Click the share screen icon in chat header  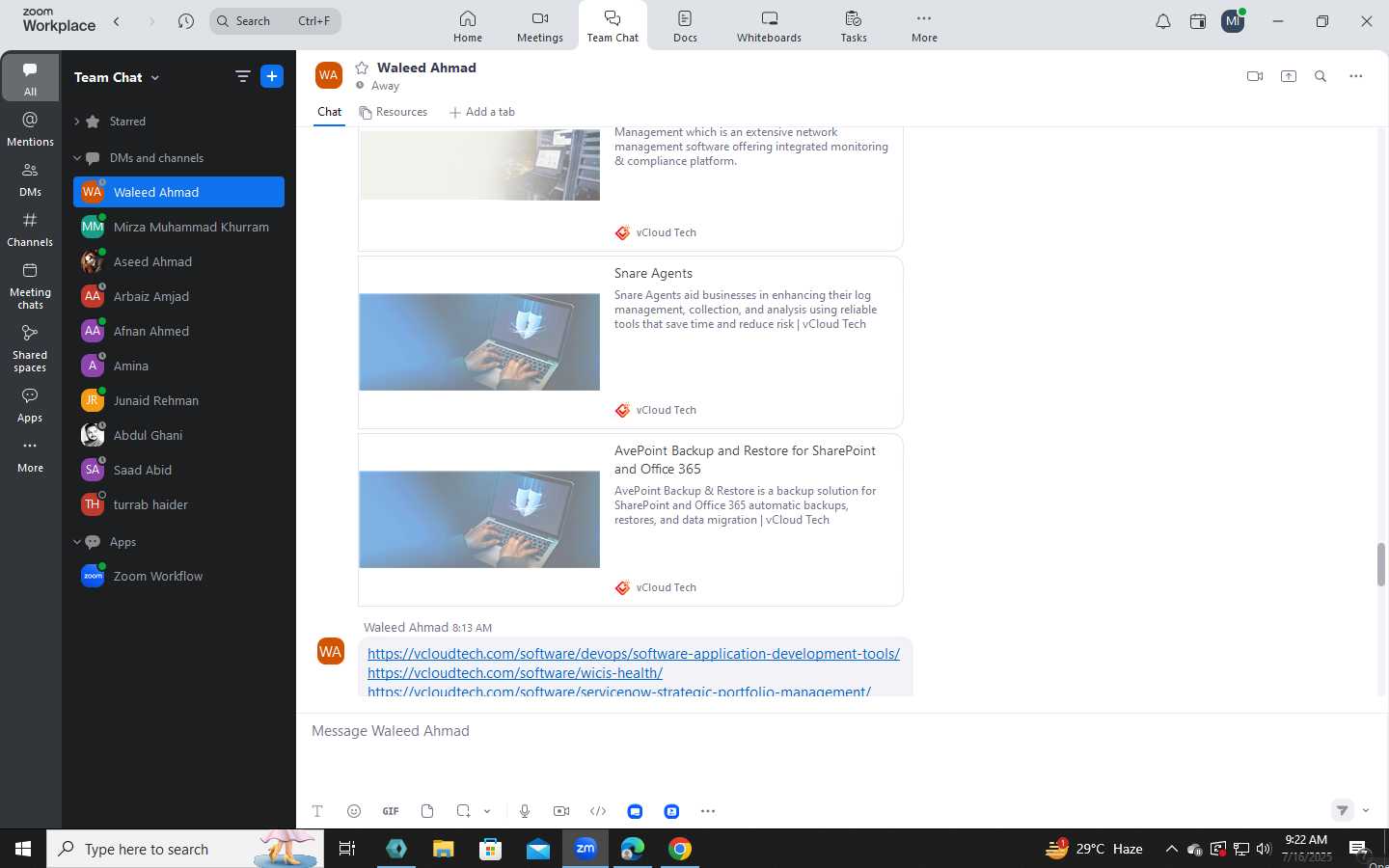point(1289,76)
